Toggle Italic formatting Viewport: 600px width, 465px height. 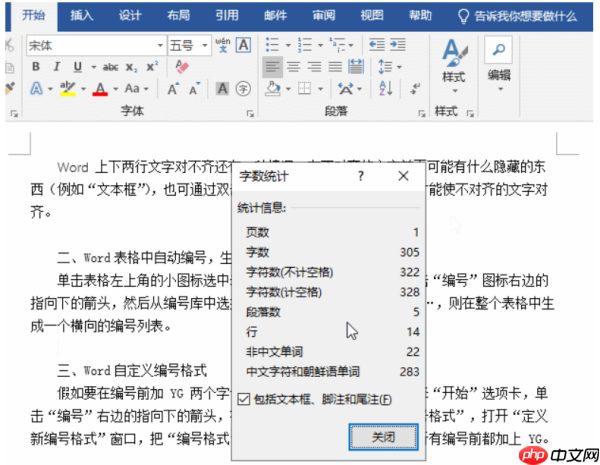[57, 67]
